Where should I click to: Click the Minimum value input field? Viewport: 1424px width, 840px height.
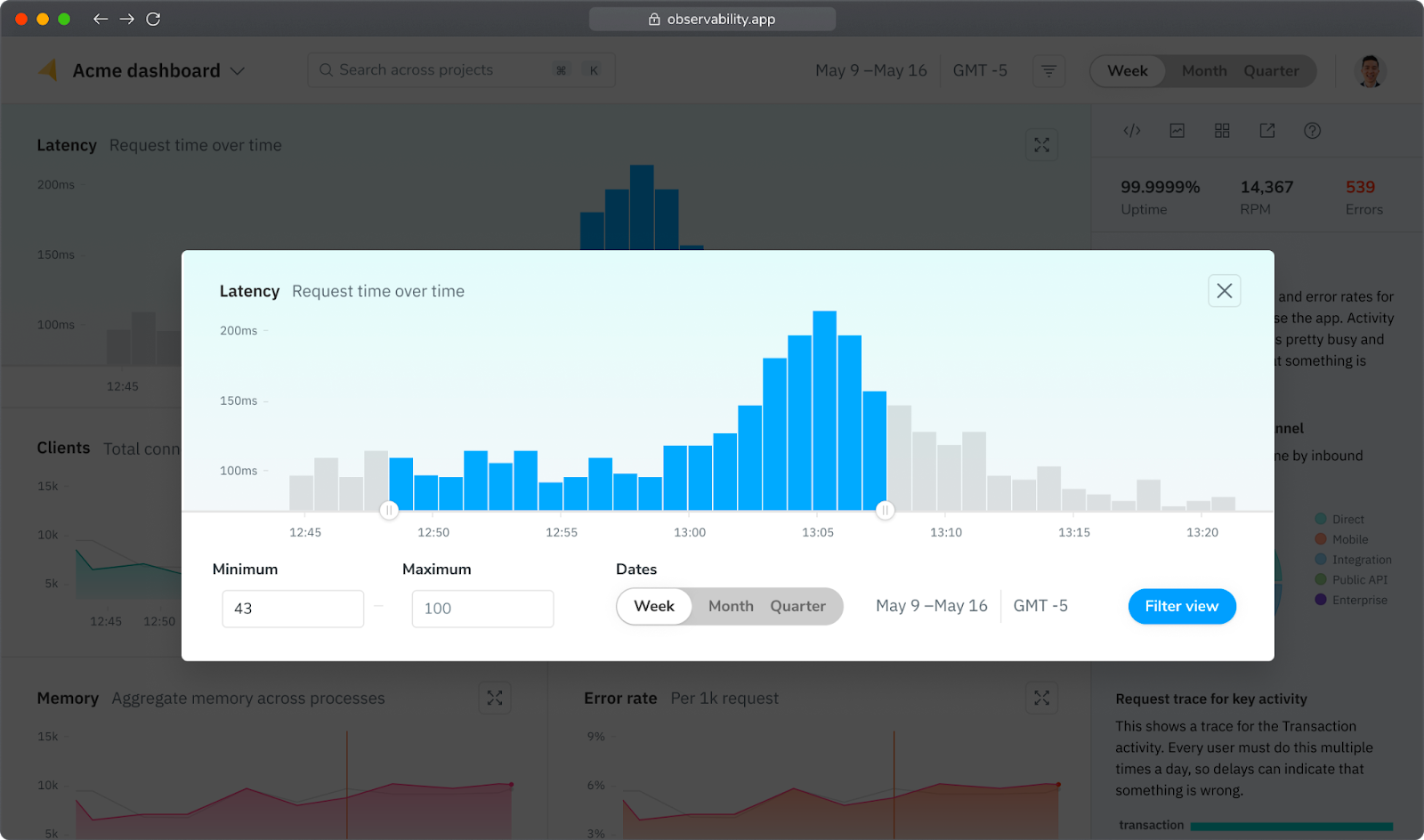(x=293, y=609)
